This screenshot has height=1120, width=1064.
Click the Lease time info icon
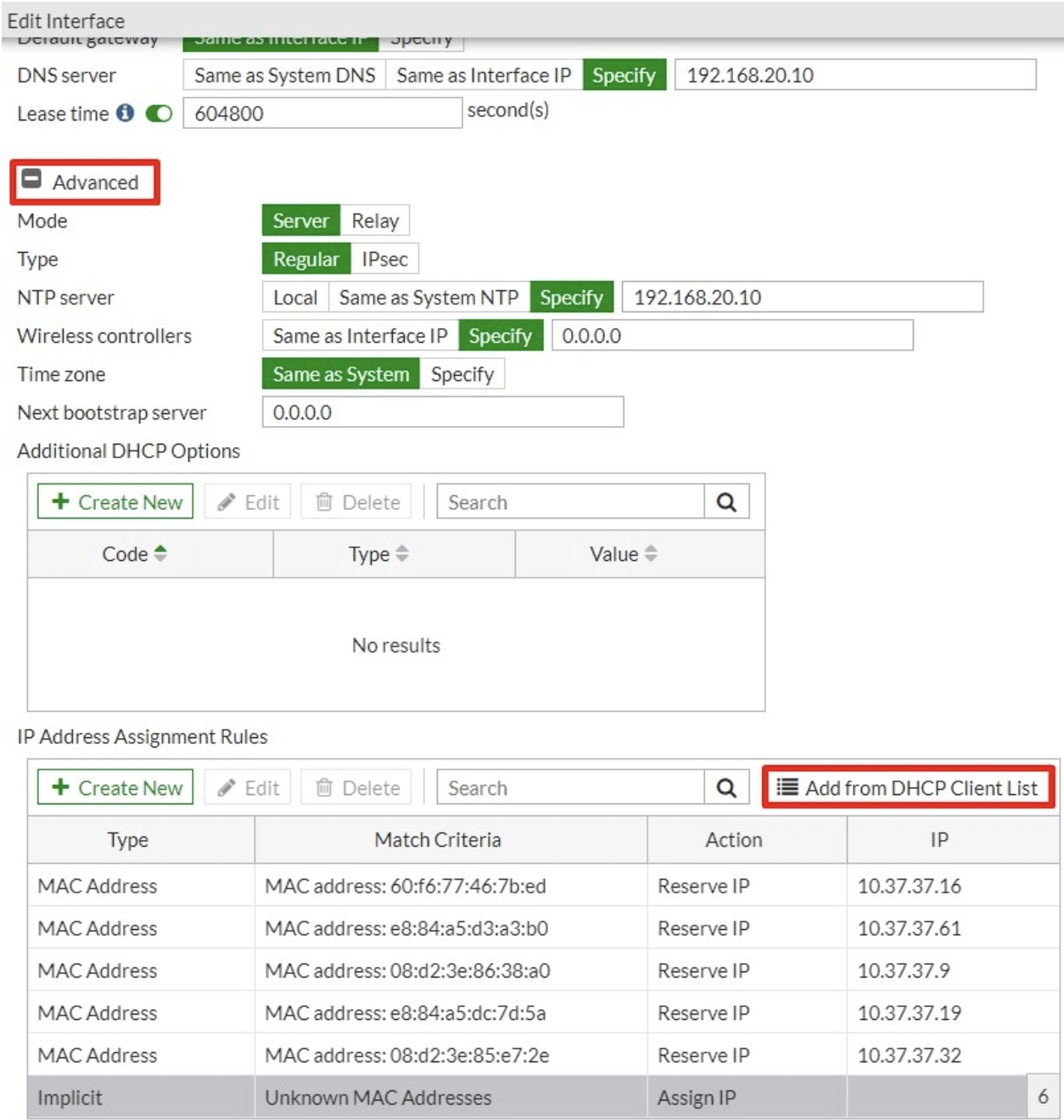coord(125,113)
